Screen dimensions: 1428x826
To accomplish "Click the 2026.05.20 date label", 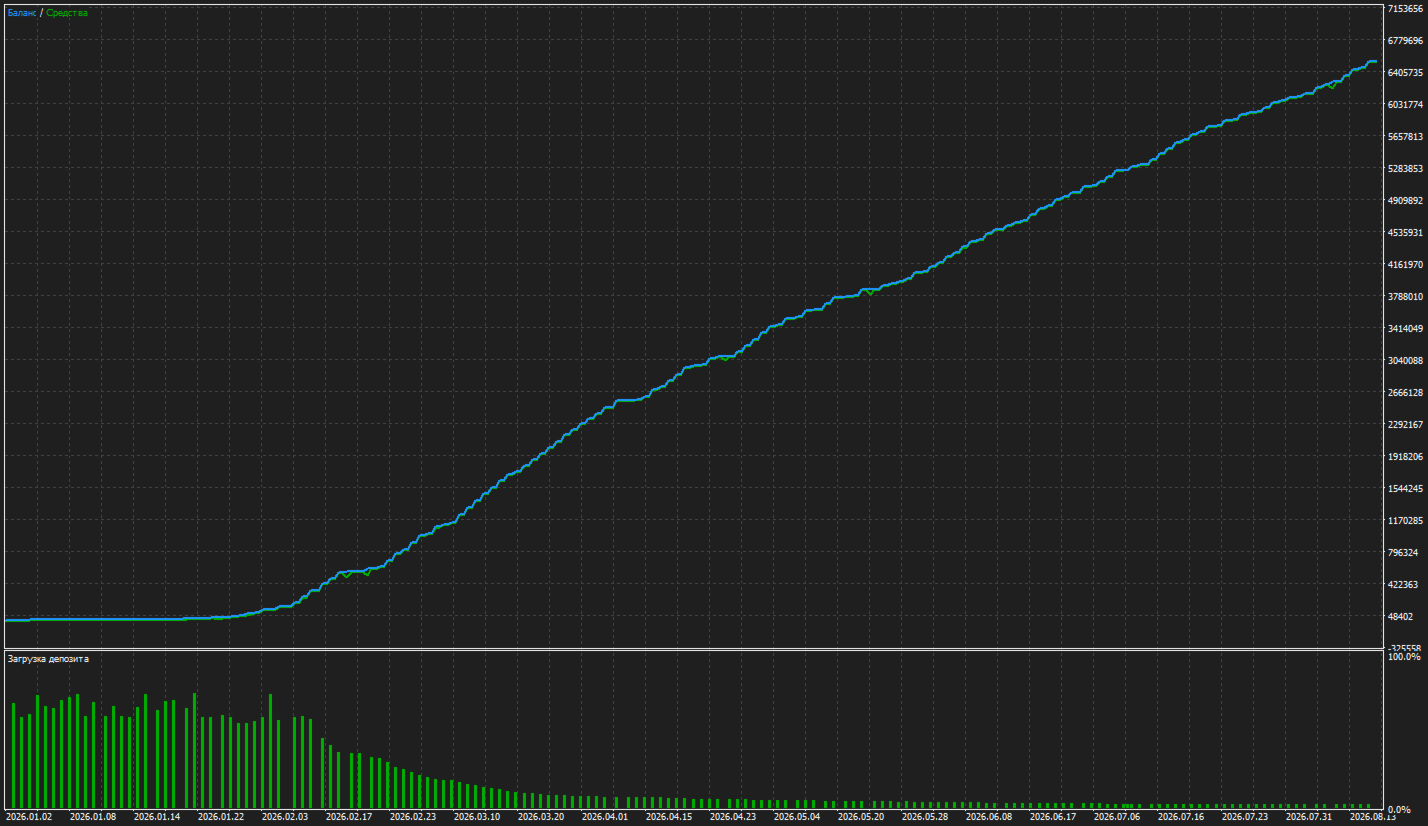I will click(861, 817).
